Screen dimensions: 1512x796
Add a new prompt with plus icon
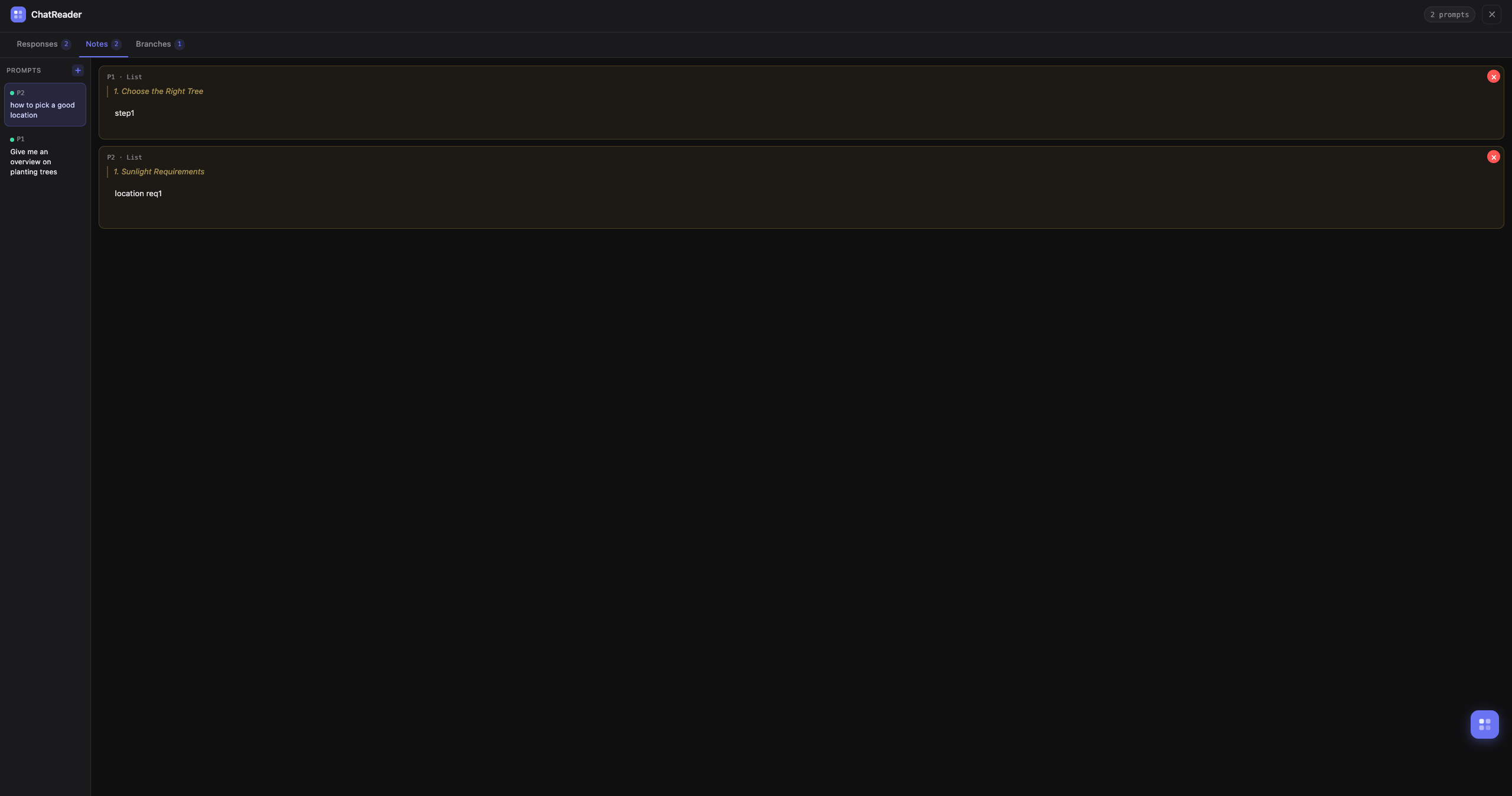[77, 70]
